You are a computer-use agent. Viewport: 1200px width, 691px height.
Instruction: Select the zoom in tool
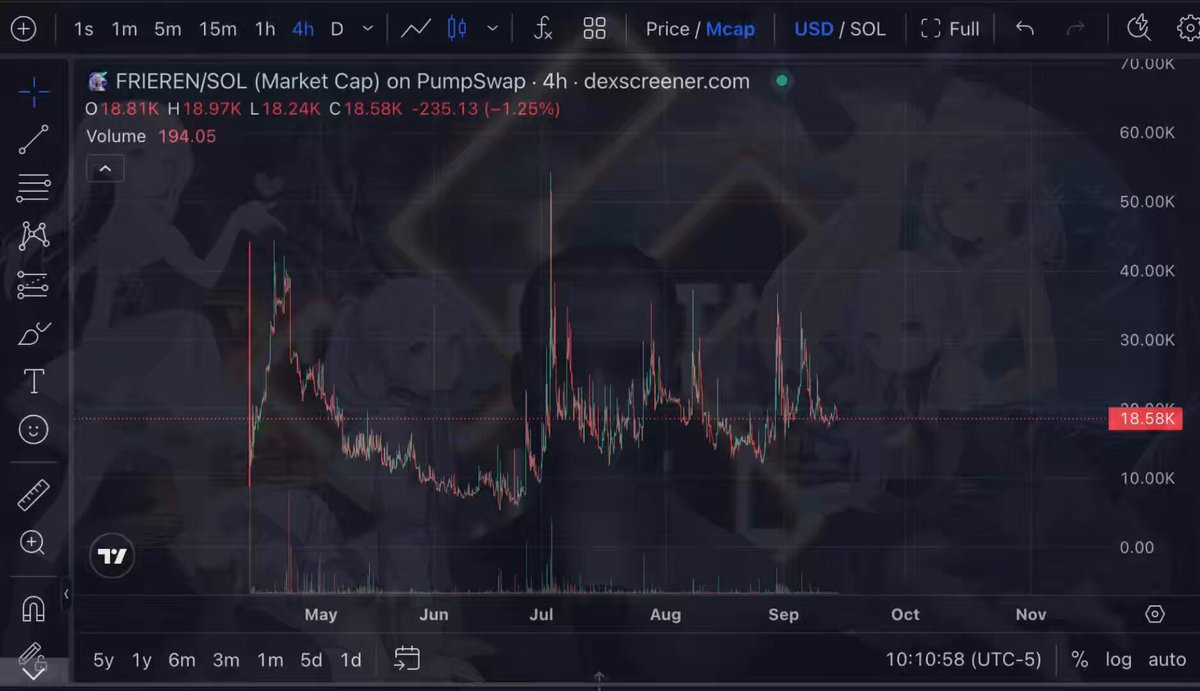click(x=33, y=543)
